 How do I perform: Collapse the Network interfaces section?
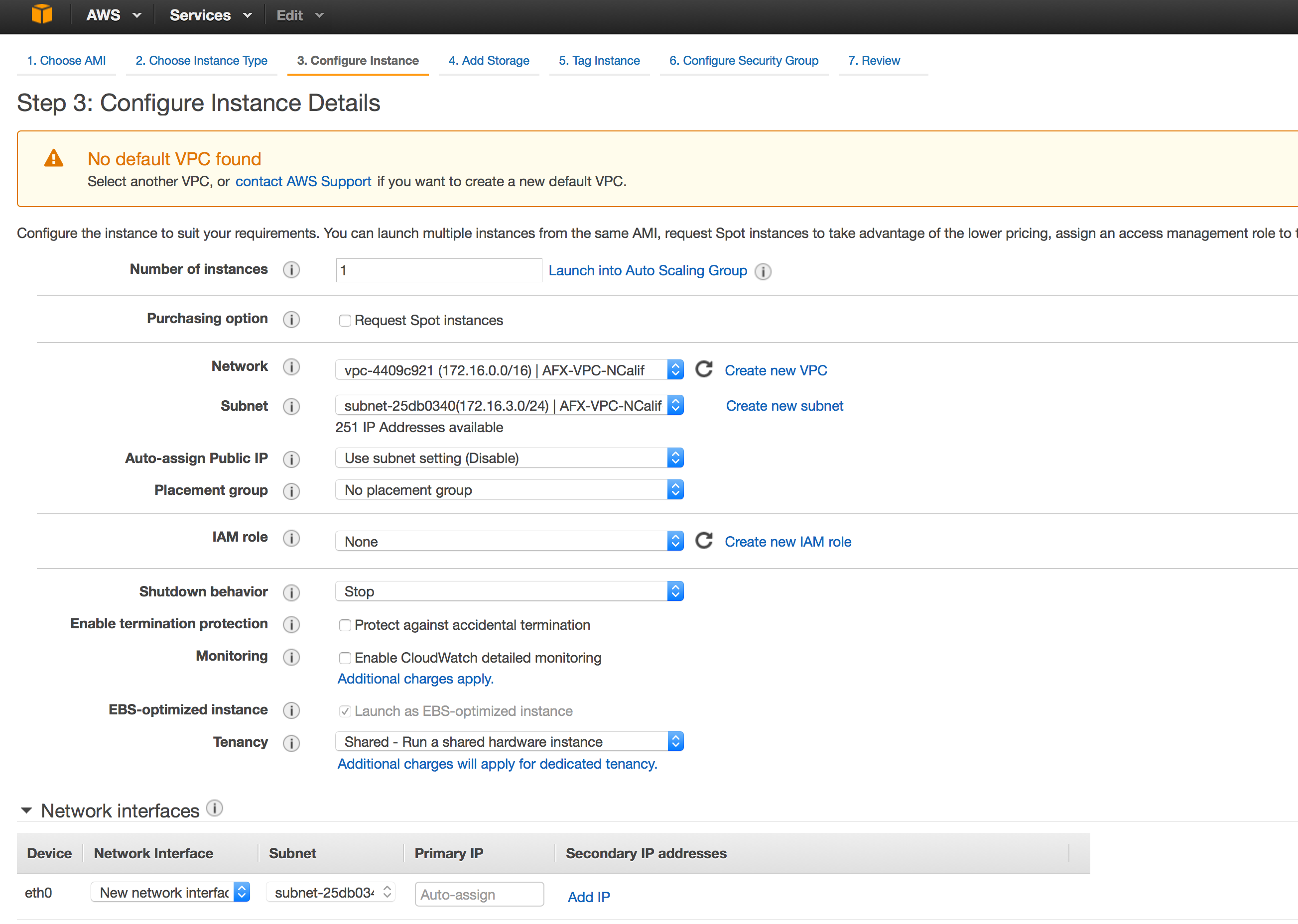(26, 810)
